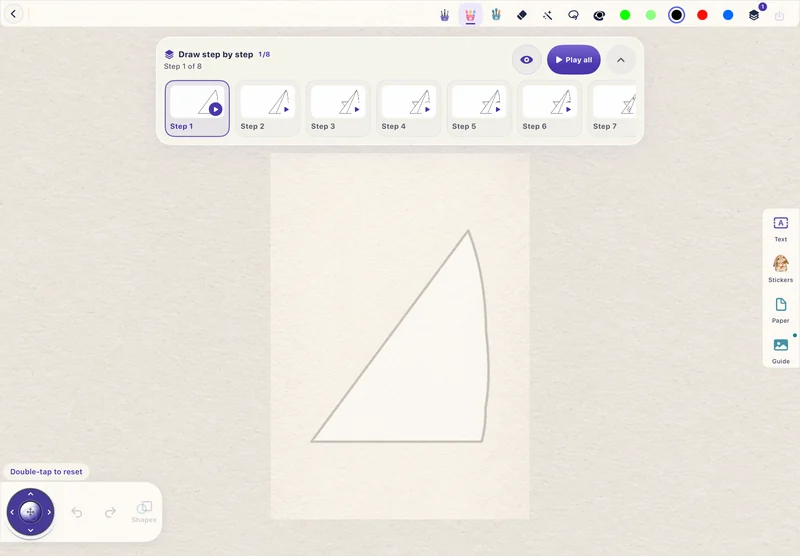Click the Play all button
Viewport: 800px width, 556px height.
coord(573,60)
